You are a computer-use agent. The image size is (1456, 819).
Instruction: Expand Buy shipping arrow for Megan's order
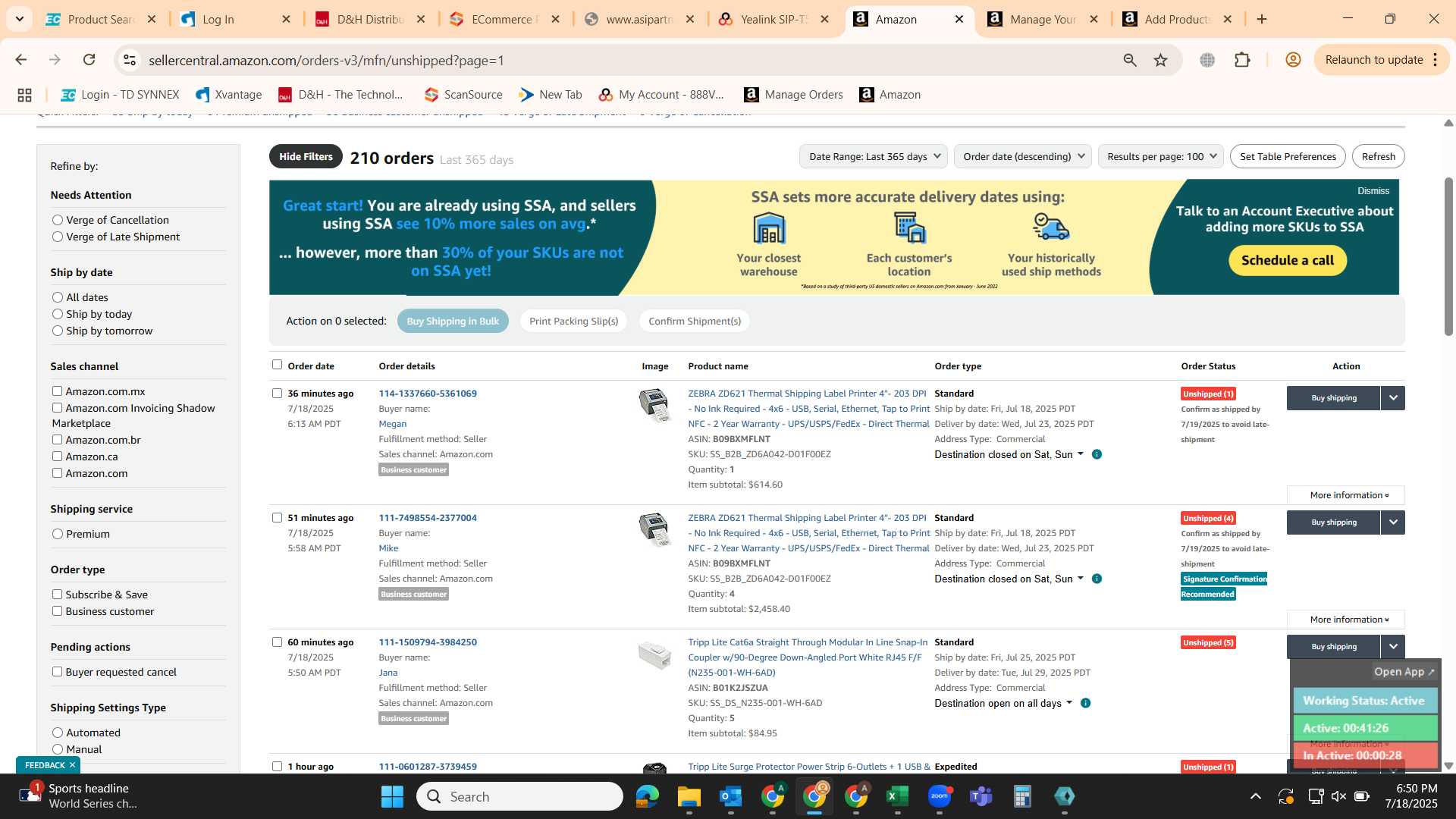pyautogui.click(x=1393, y=398)
